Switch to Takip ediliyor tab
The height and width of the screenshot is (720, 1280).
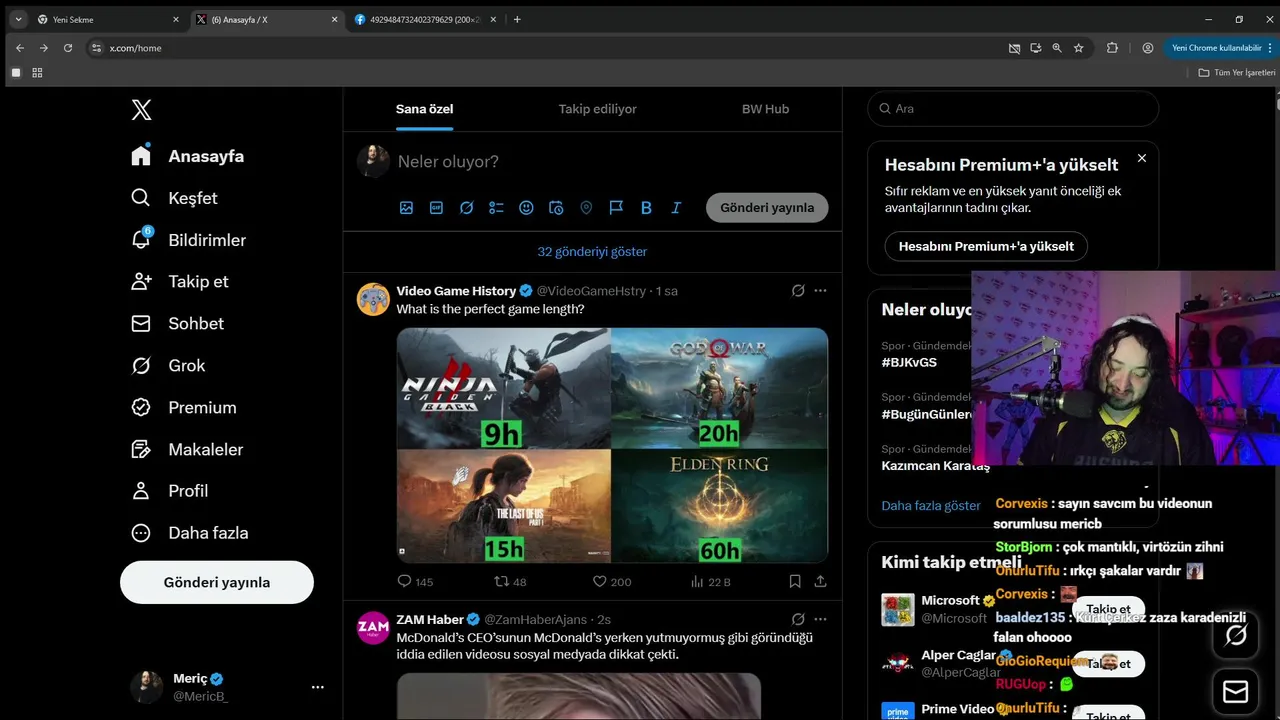pyautogui.click(x=597, y=109)
